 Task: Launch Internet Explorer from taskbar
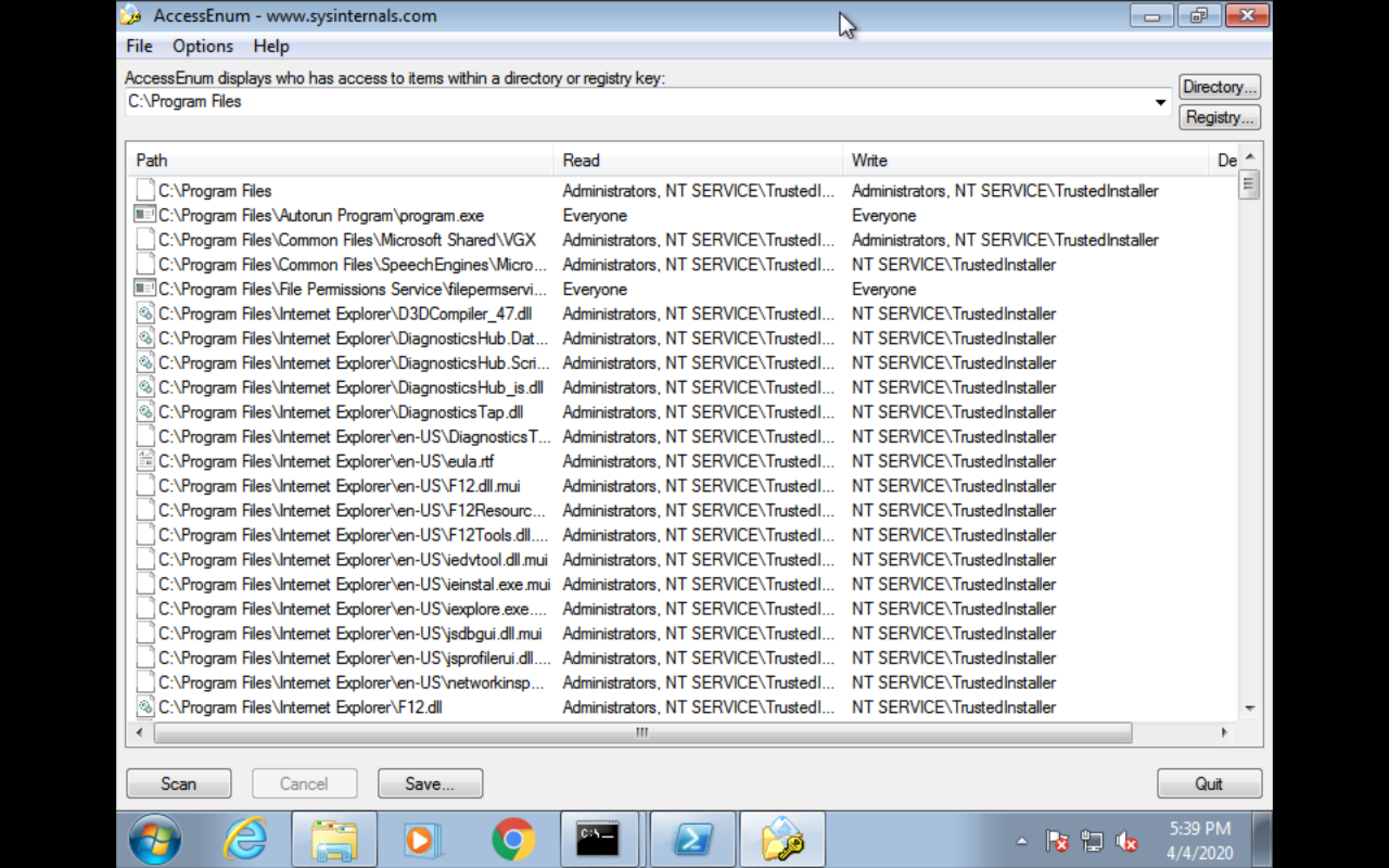[x=245, y=839]
